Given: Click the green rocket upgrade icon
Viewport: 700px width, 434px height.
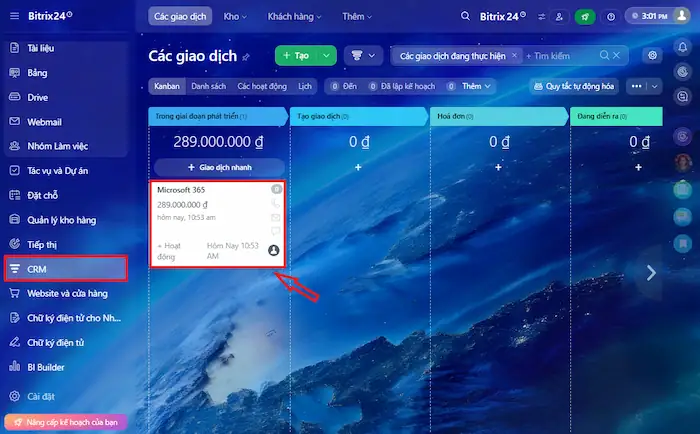Looking at the screenshot, I should click(585, 17).
